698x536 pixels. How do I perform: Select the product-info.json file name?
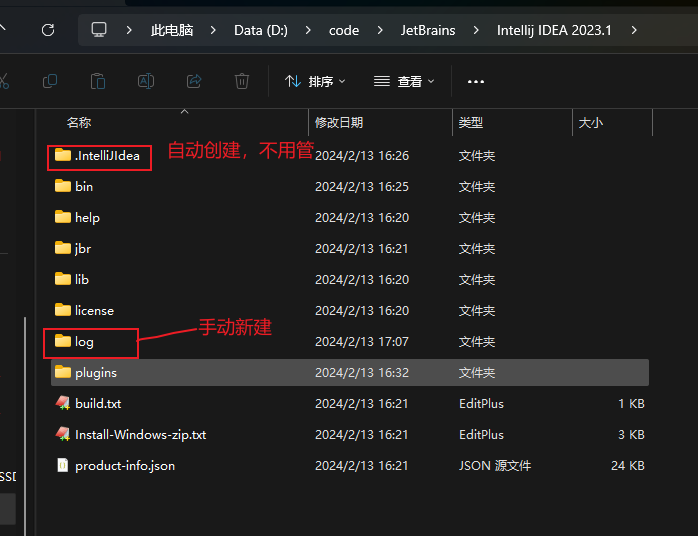(x=125, y=466)
